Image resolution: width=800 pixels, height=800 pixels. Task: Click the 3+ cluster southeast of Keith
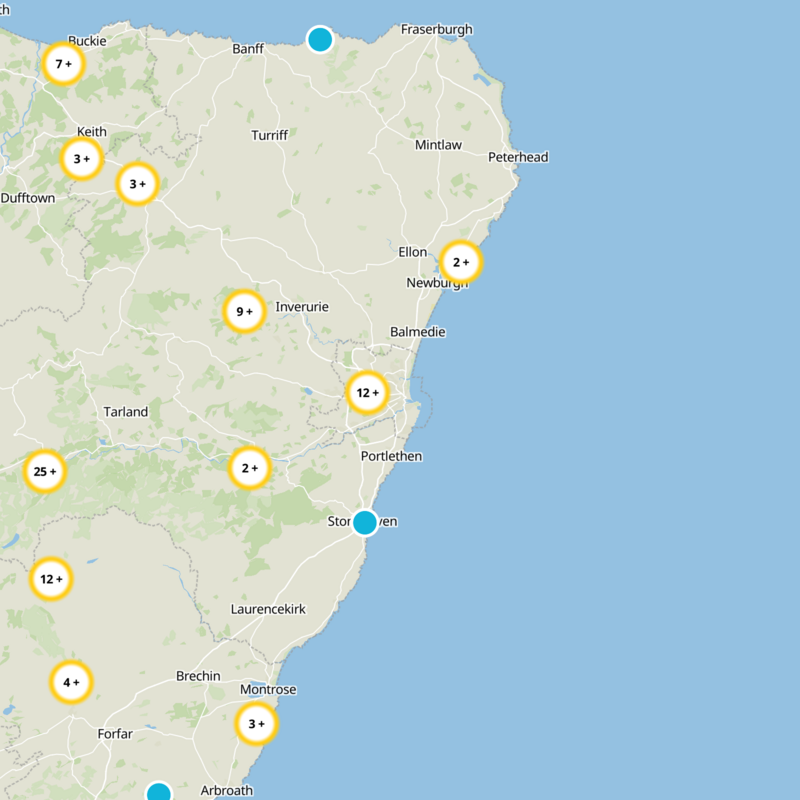(x=137, y=185)
